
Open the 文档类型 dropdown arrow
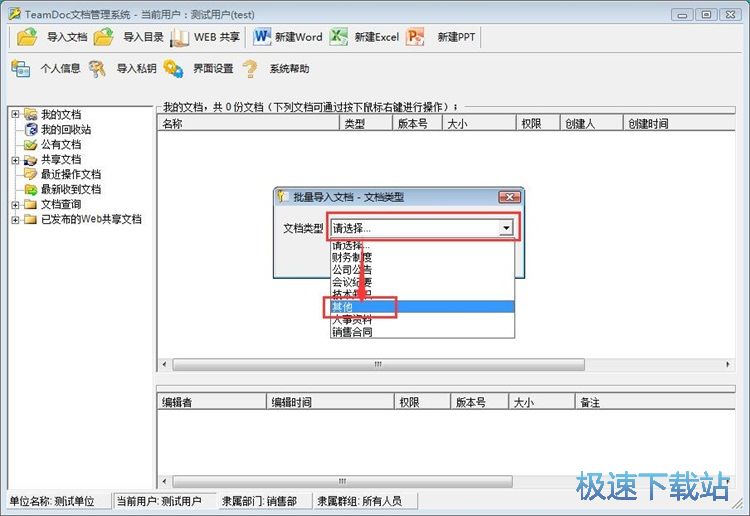(506, 228)
